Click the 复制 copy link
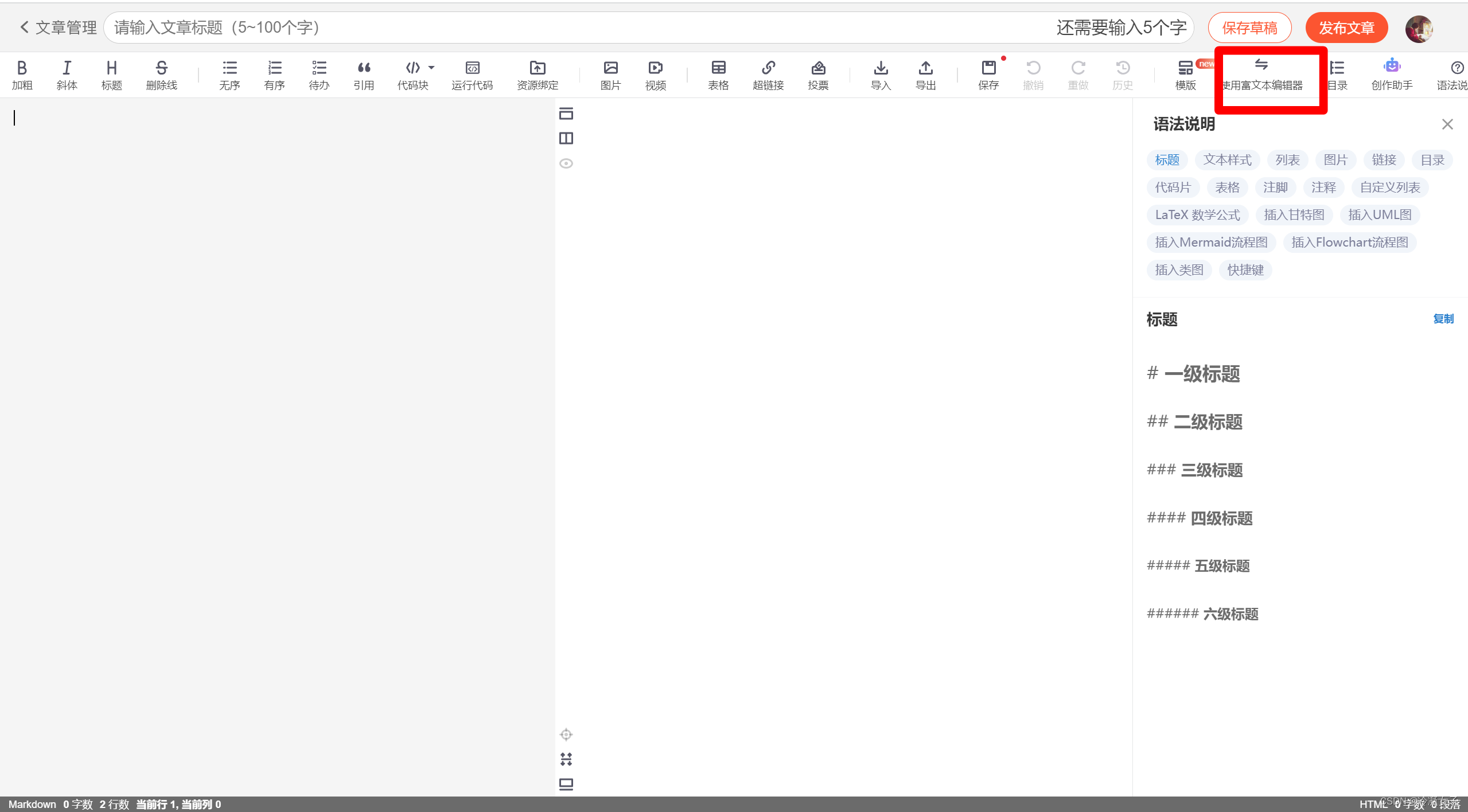Screen dimensions: 1468x812 click(1443, 319)
